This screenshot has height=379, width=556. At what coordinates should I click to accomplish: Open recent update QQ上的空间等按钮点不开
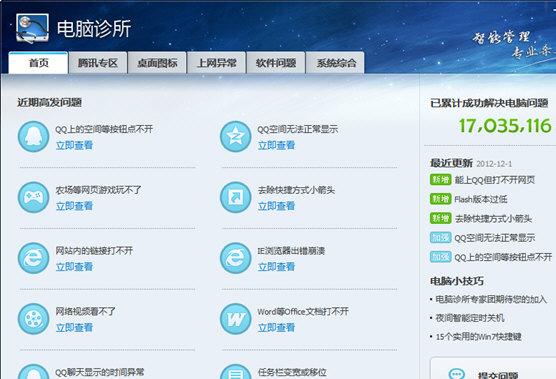click(503, 257)
